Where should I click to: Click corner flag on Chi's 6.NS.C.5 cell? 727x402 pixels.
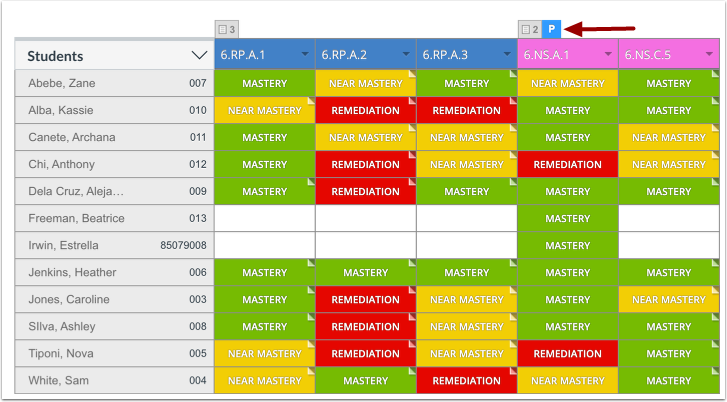[715, 155]
